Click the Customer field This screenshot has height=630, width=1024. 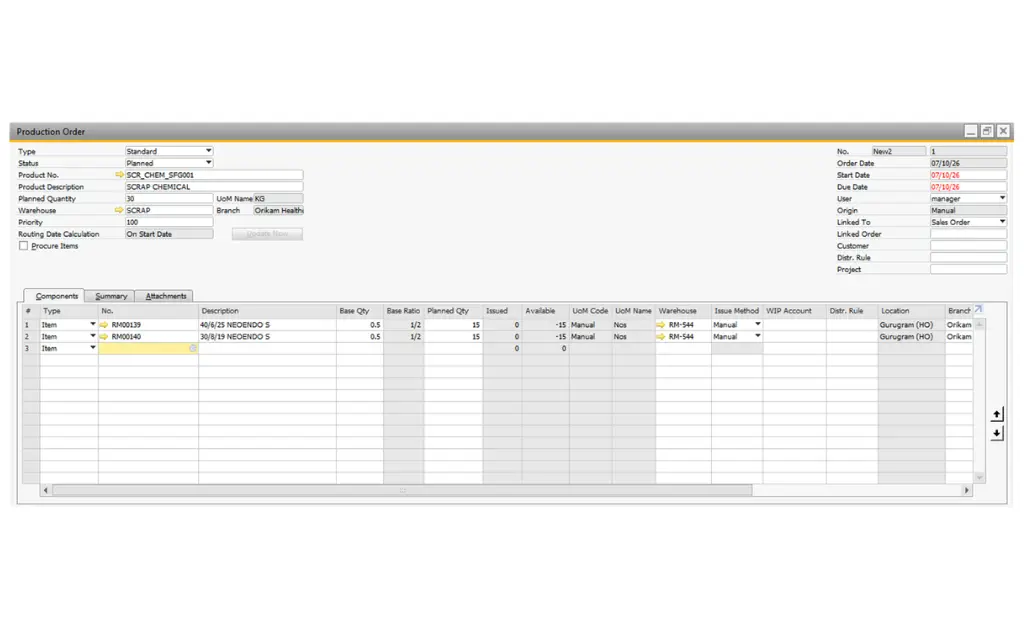968,245
